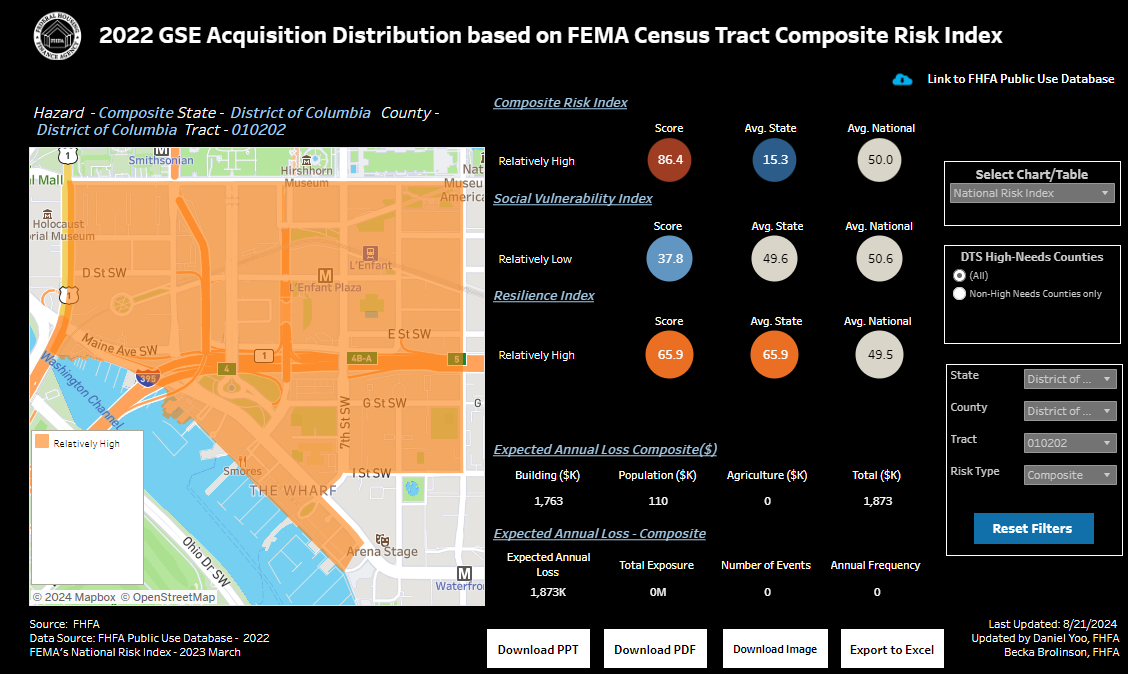This screenshot has height=675, width=1128.
Task: Click the Smithsonian metro icon on map
Action: click(161, 150)
